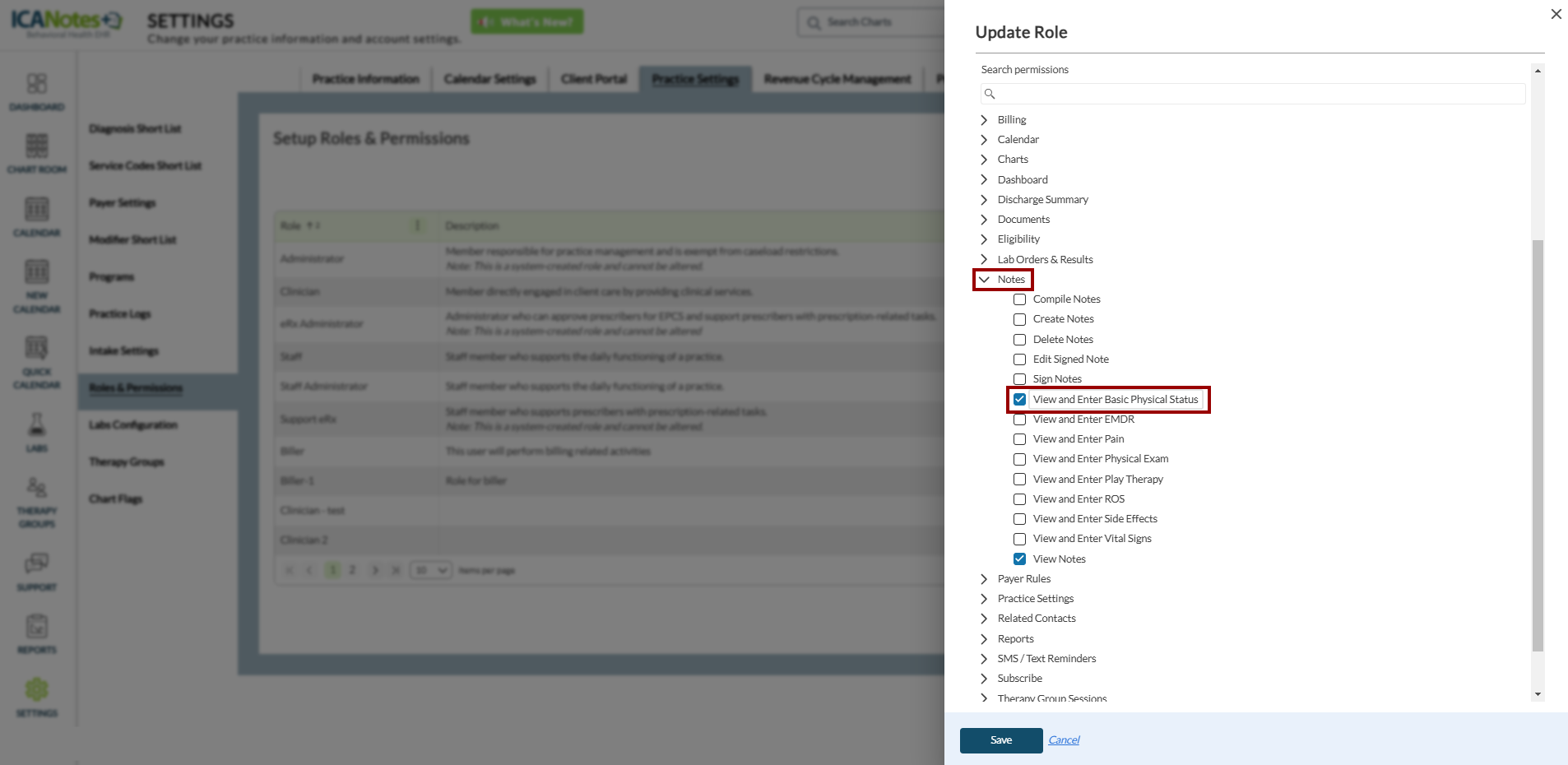Open the items per page dropdown

point(431,570)
